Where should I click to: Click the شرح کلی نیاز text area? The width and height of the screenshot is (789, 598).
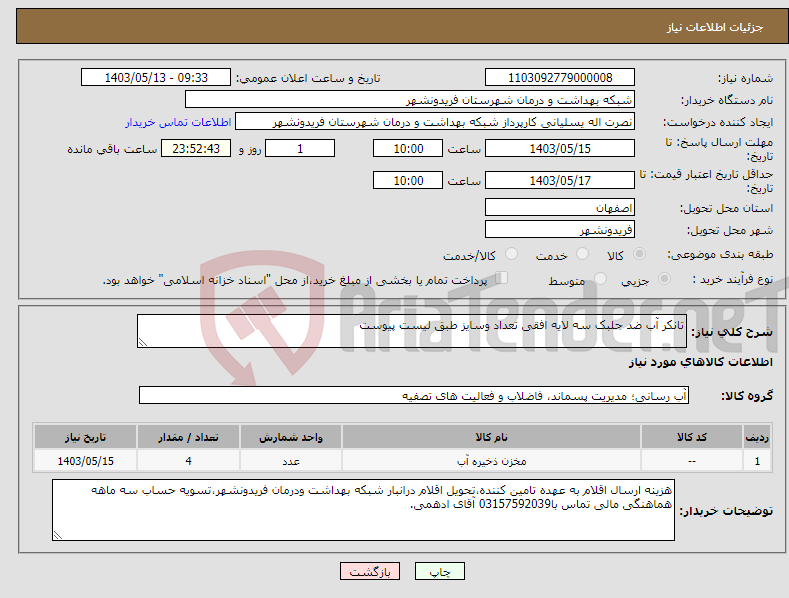pyautogui.click(x=412, y=331)
